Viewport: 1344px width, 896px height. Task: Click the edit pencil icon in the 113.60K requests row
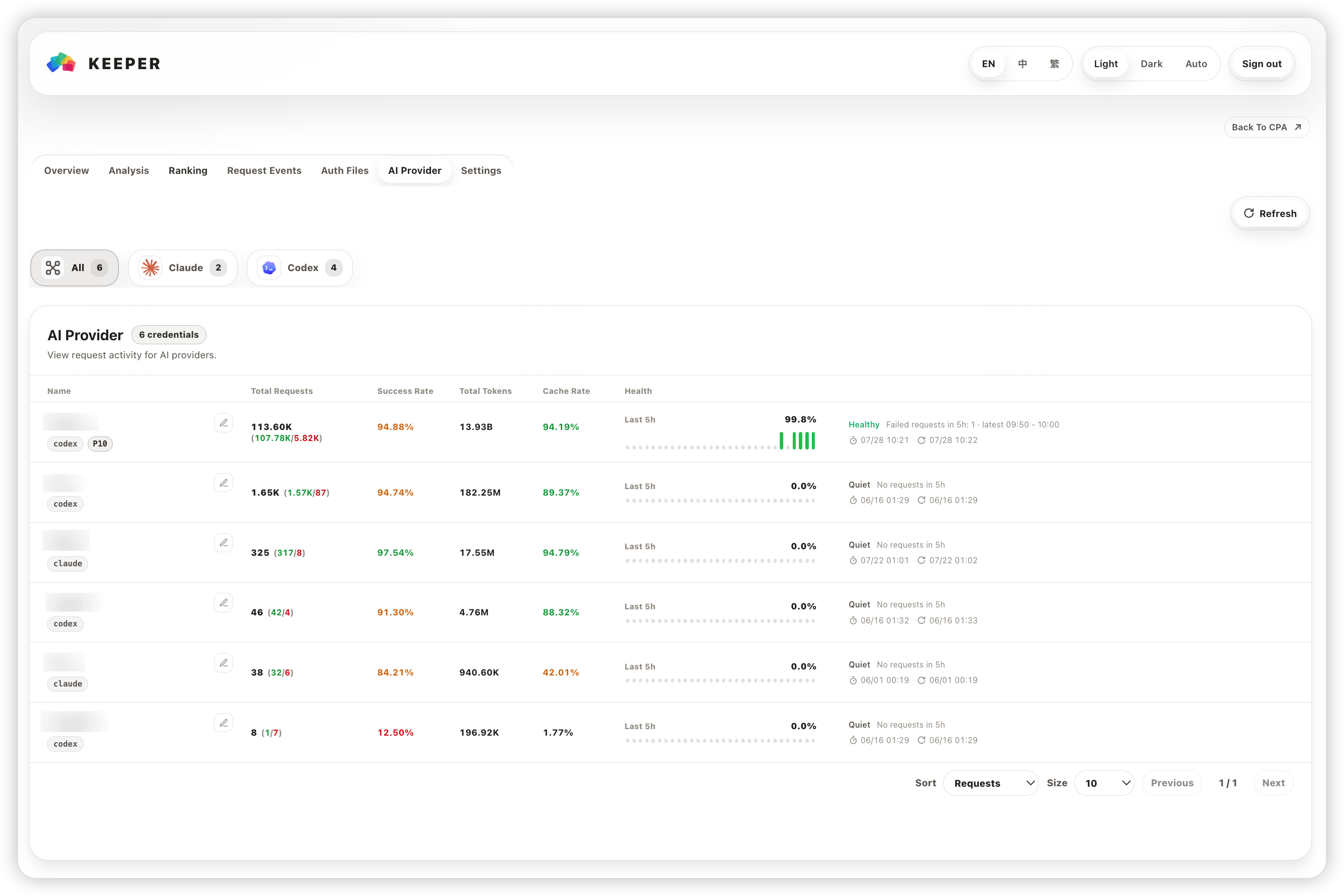223,423
